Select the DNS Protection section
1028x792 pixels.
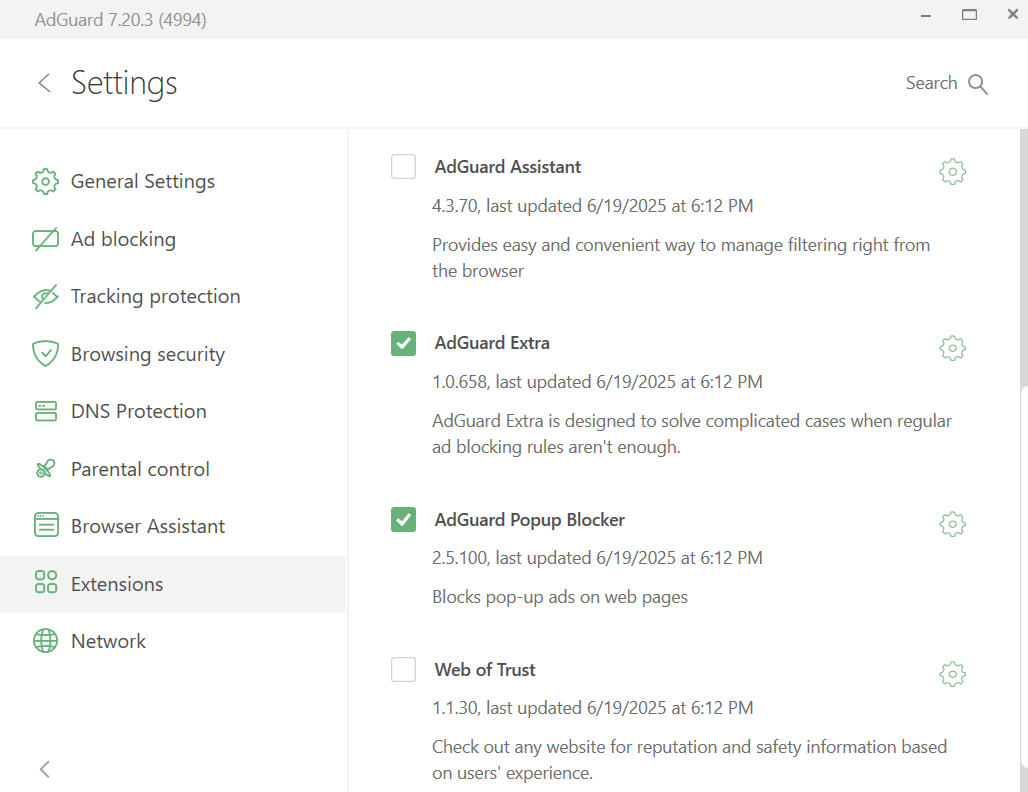(x=173, y=411)
